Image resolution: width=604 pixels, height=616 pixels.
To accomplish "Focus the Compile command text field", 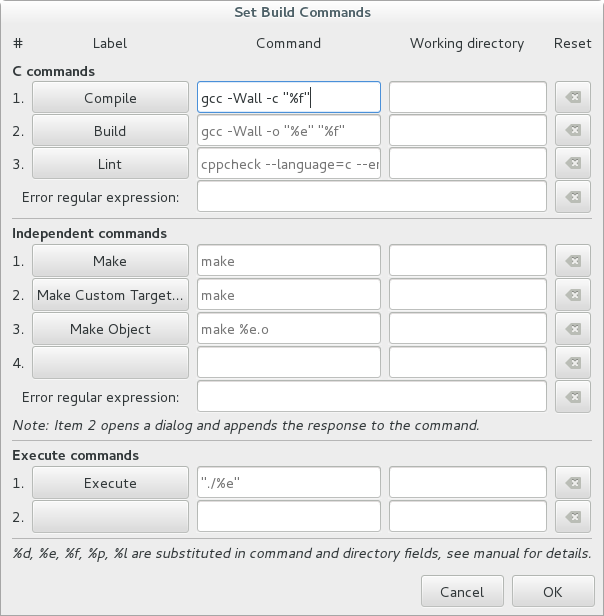I will pyautogui.click(x=288, y=98).
